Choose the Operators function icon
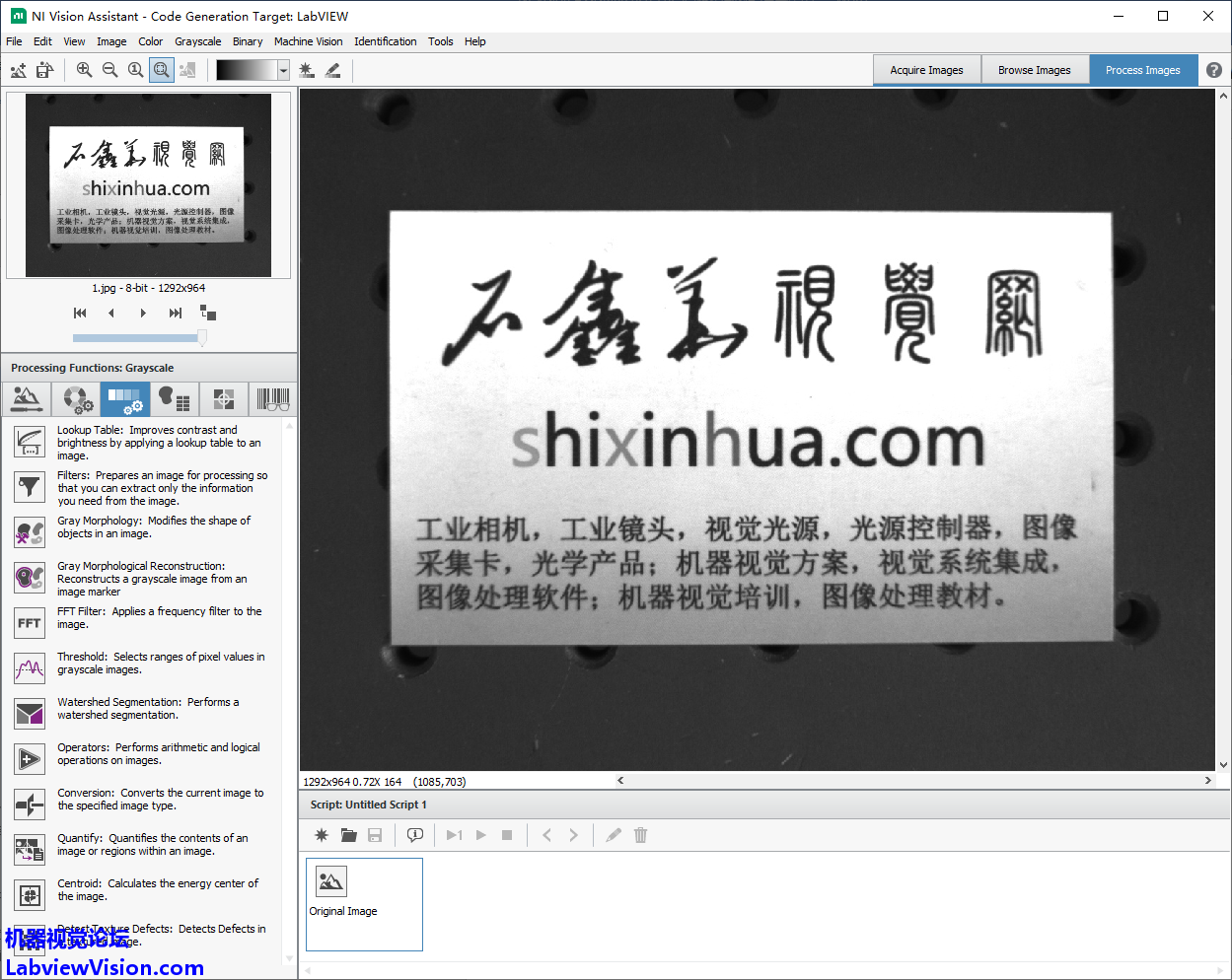The height and width of the screenshot is (980, 1232). click(30, 759)
